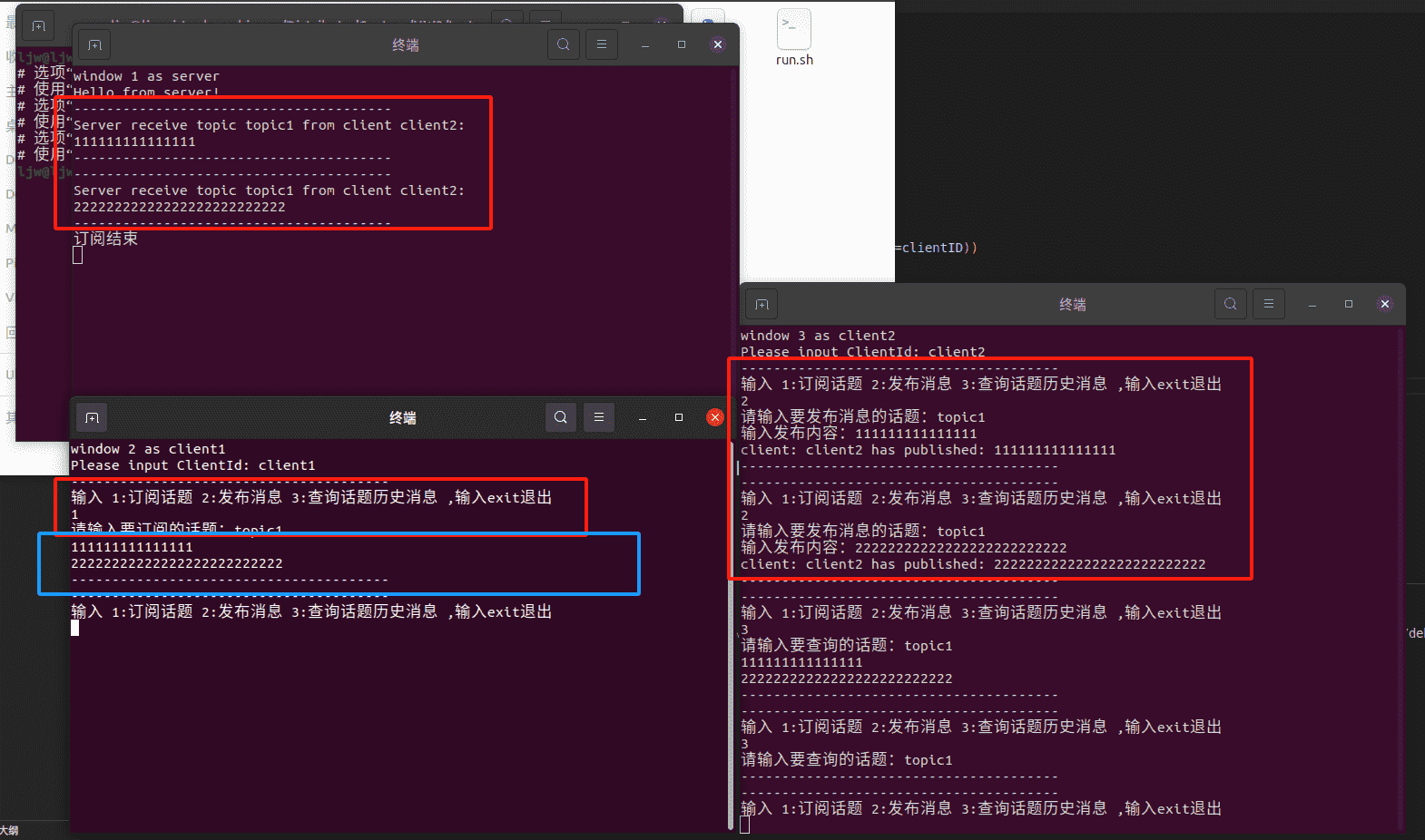Close the client2 terminal window

(1385, 304)
